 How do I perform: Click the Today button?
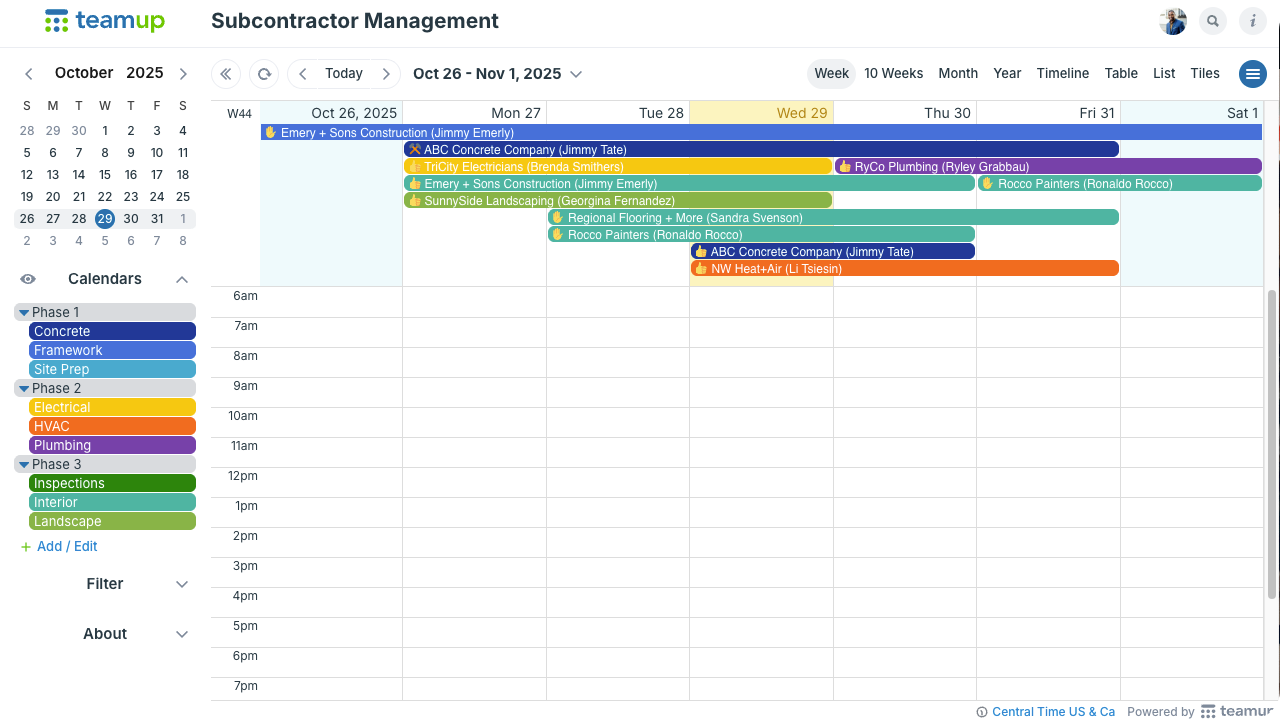[344, 74]
